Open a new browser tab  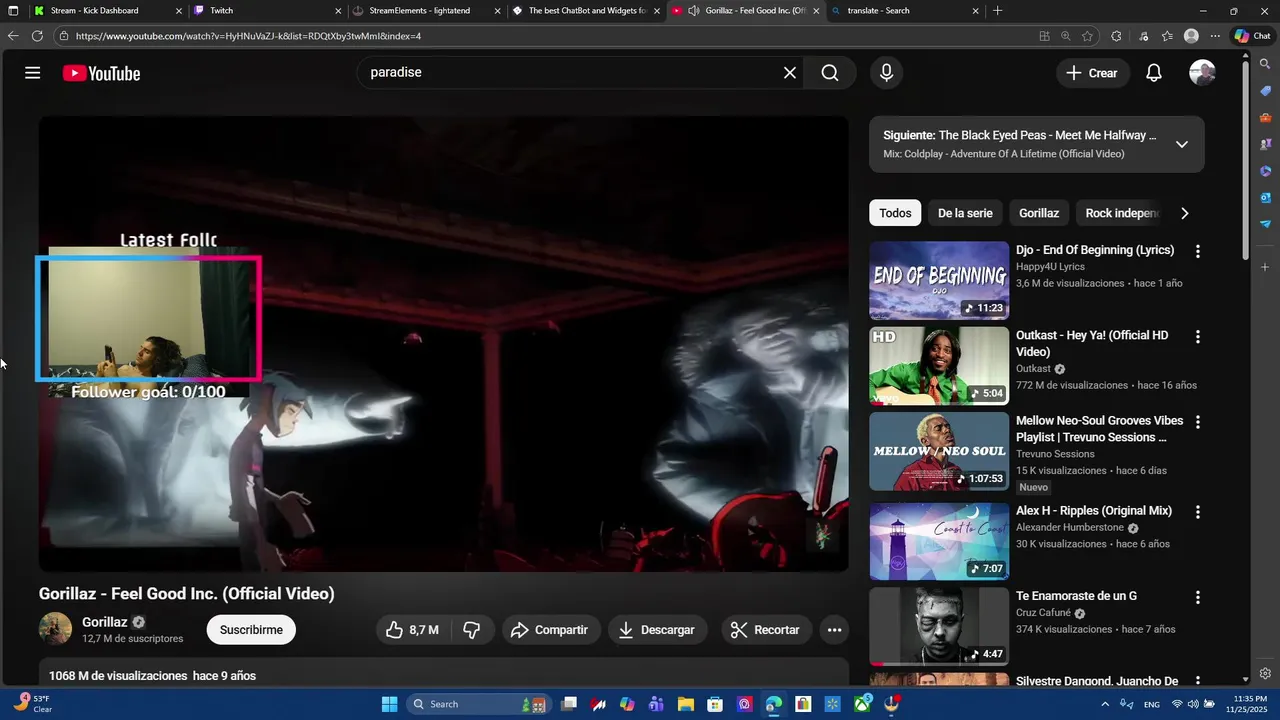[x=997, y=11]
